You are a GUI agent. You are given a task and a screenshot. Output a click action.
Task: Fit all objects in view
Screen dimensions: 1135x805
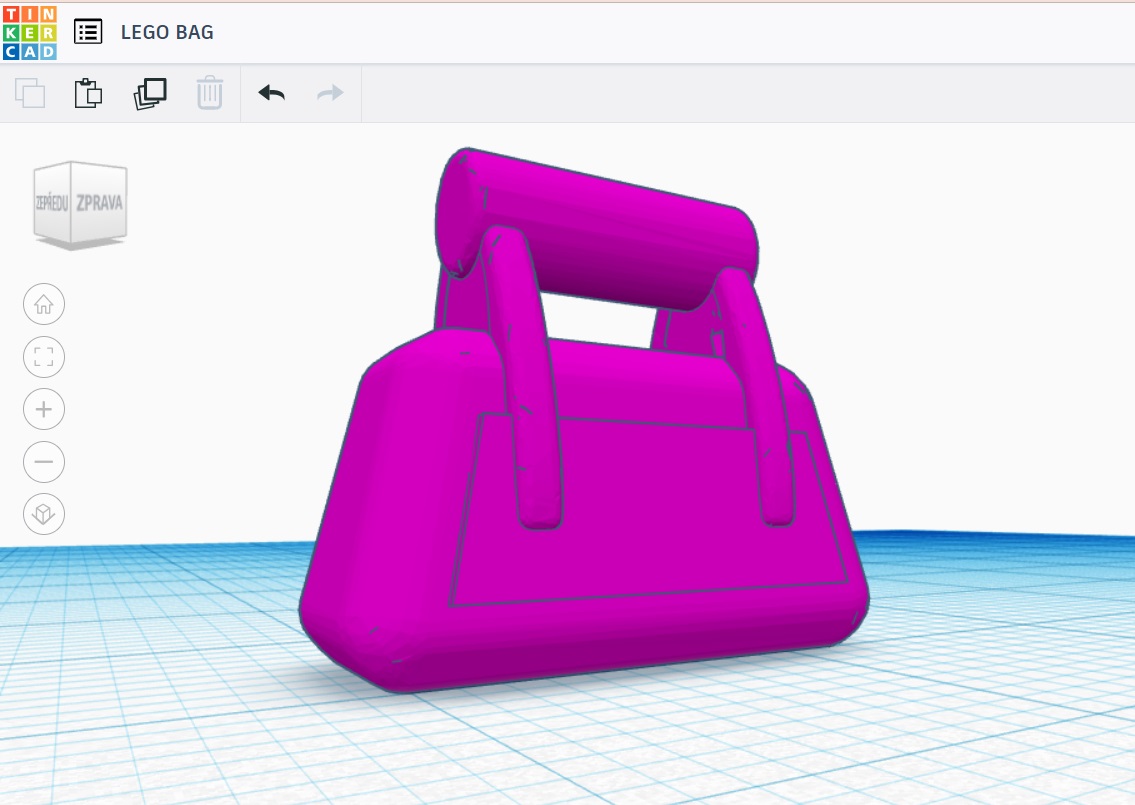[x=43, y=357]
